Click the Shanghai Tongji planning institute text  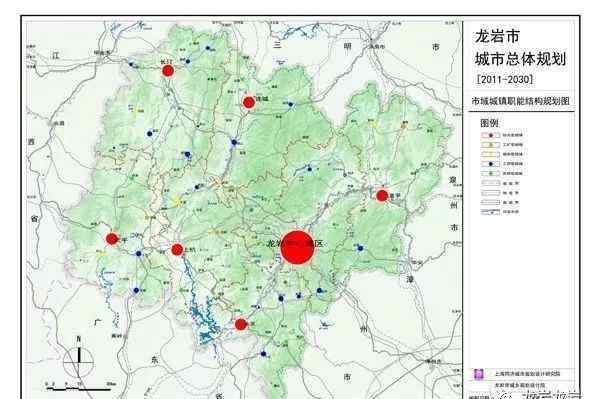(527, 373)
